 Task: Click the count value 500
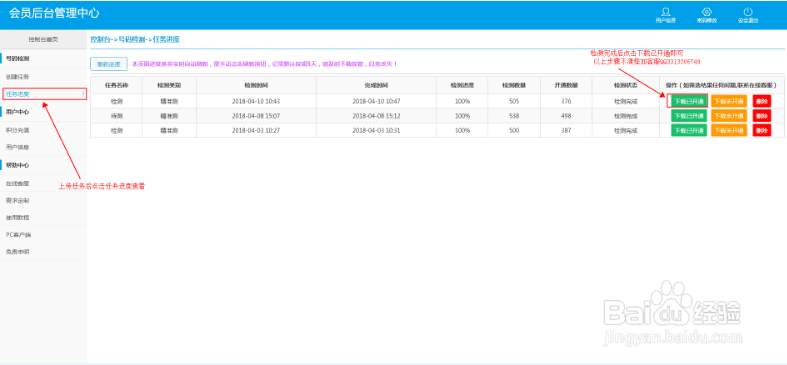click(514, 131)
